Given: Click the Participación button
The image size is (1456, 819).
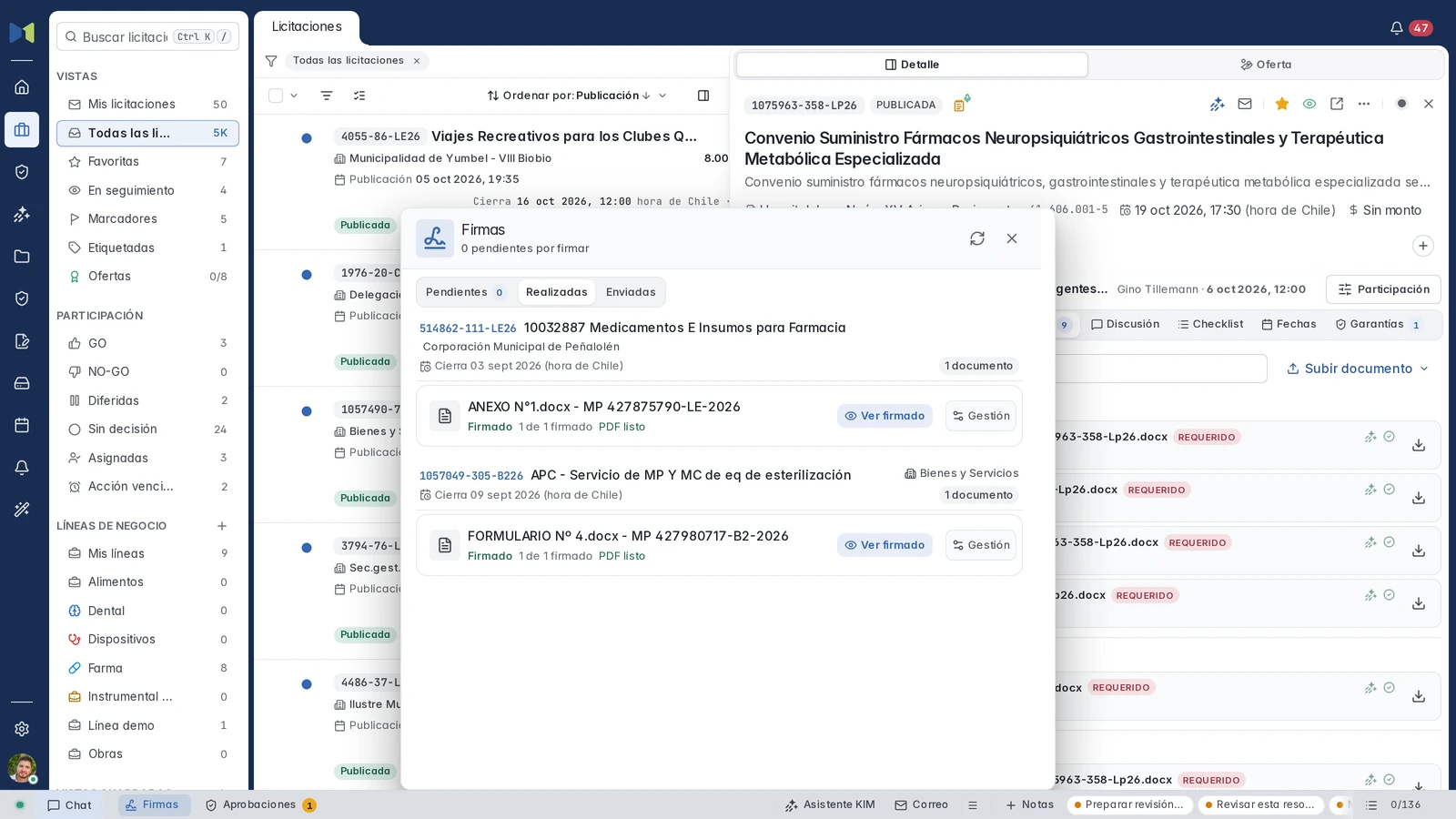Looking at the screenshot, I should [1383, 289].
